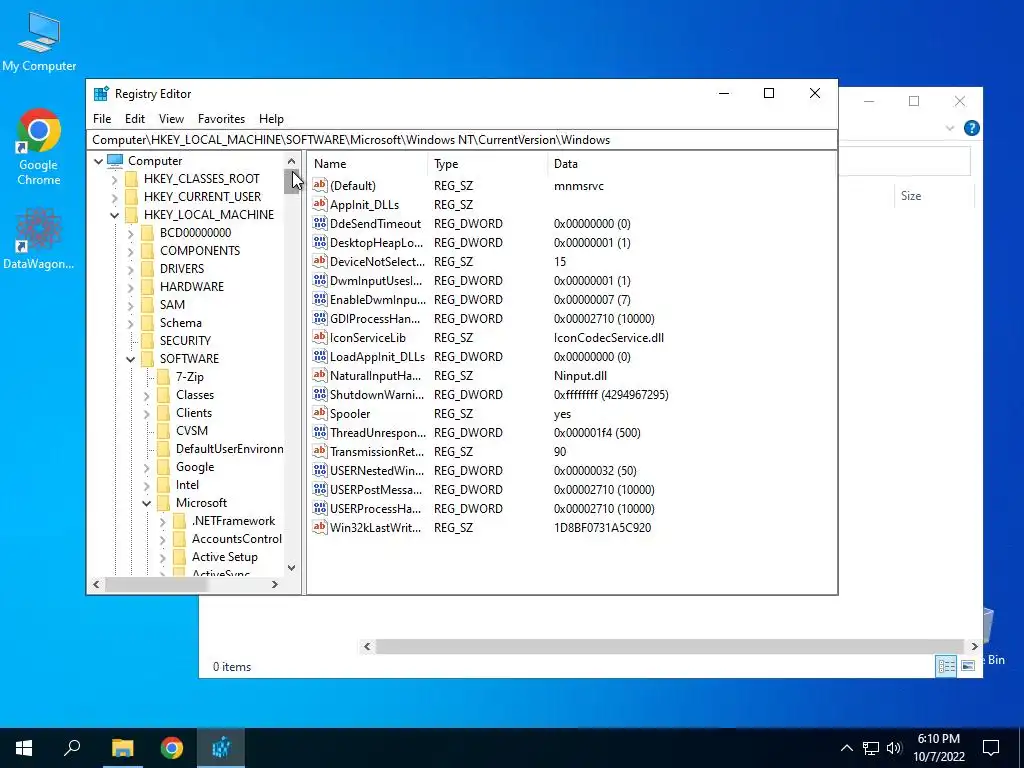Collapse the SOFTWARE key
1024x768 pixels.
[131, 359]
